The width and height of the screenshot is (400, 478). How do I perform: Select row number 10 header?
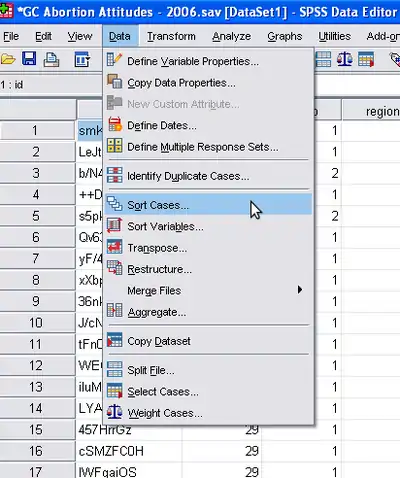37,323
